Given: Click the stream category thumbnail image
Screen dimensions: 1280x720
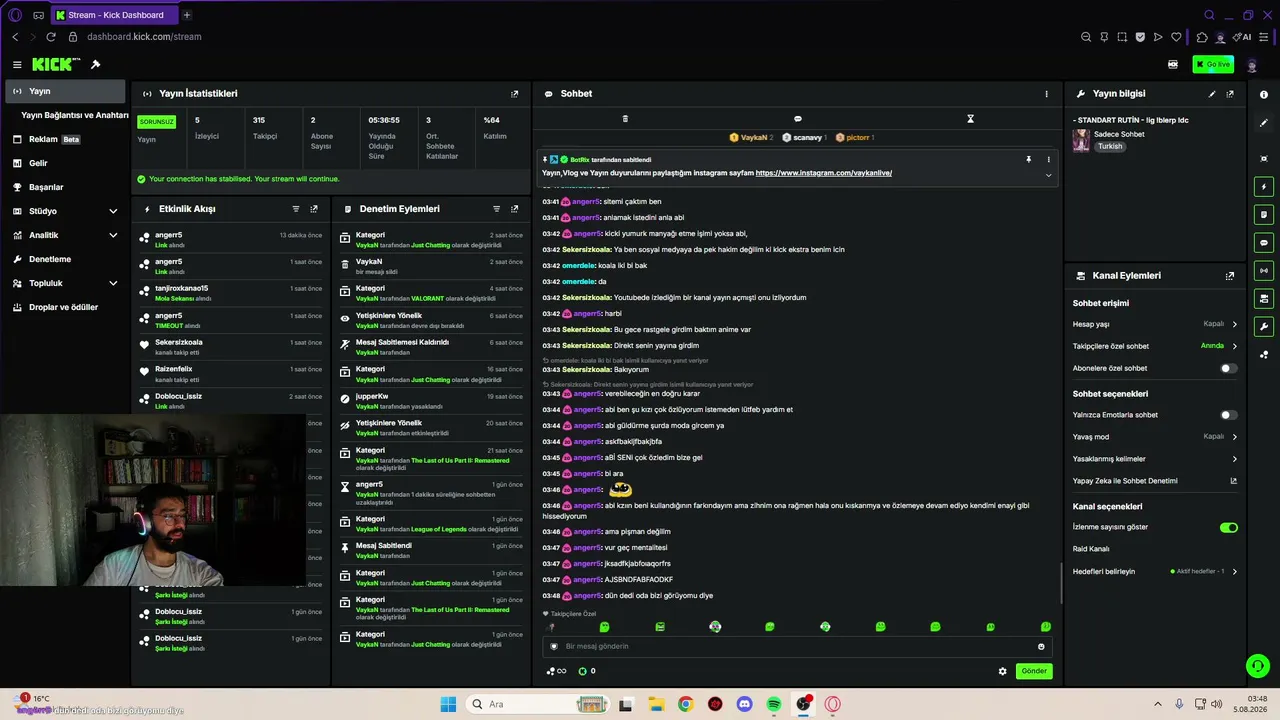Looking at the screenshot, I should coord(1081,140).
